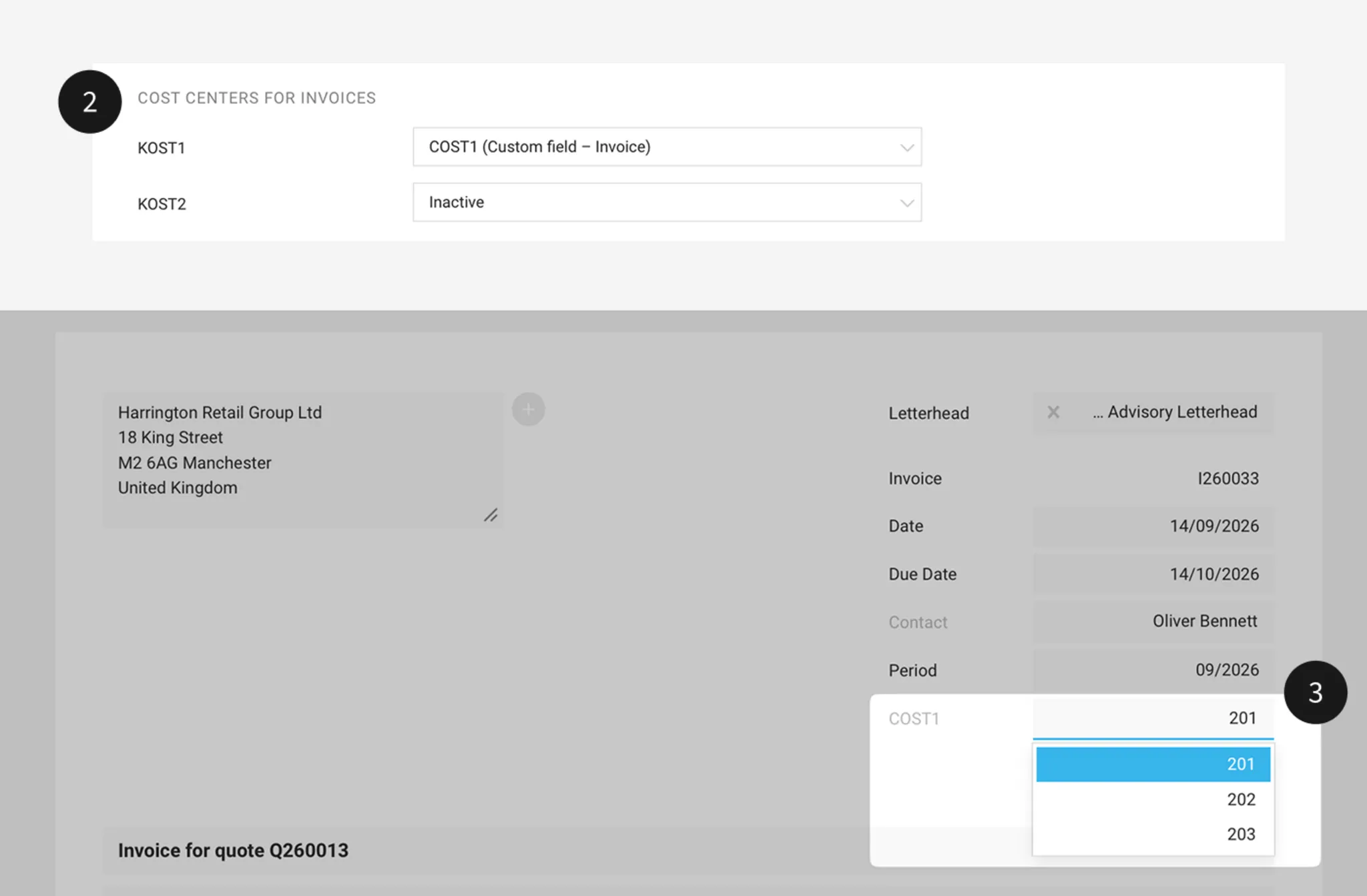Viewport: 1367px width, 896px height.
Task: Open the KOST2 Inactive dropdown
Action: (667, 202)
